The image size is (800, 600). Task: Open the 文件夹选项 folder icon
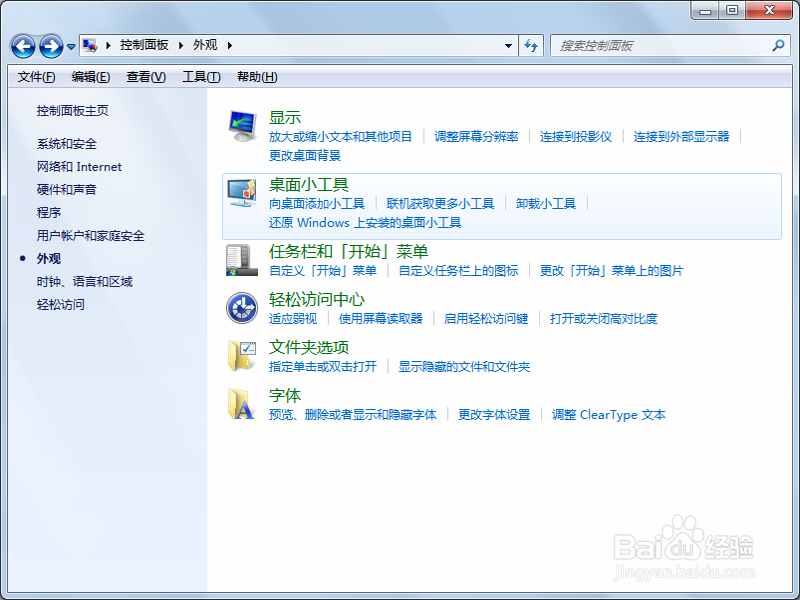(242, 356)
